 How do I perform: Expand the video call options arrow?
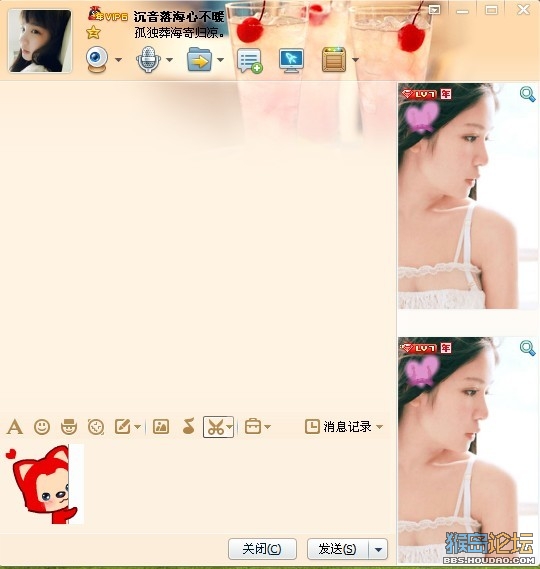(x=119, y=60)
